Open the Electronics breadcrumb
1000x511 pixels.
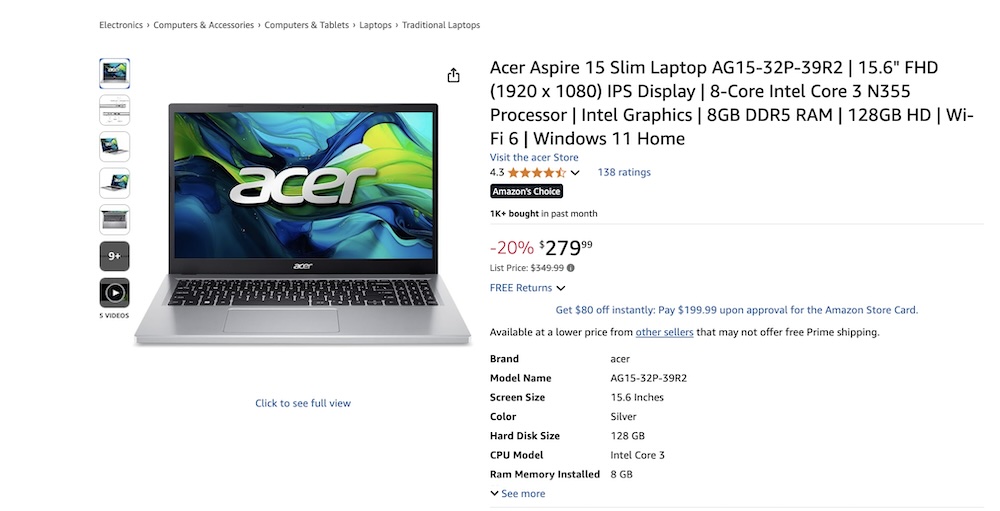click(x=121, y=25)
